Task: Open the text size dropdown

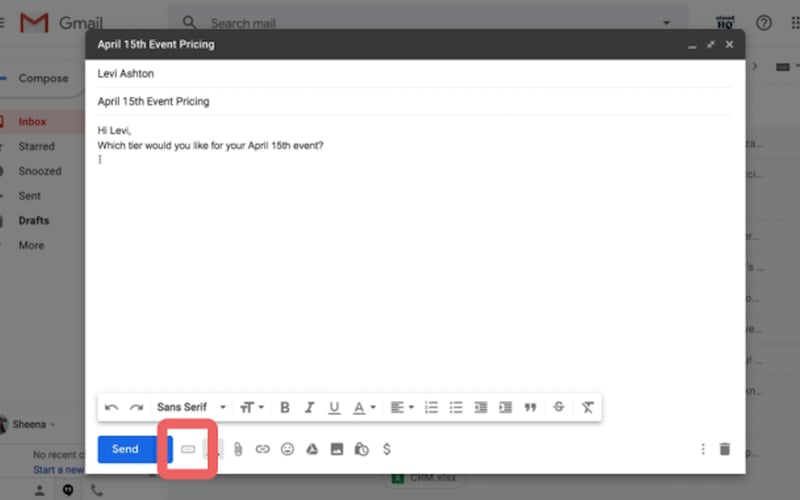Action: tap(252, 407)
